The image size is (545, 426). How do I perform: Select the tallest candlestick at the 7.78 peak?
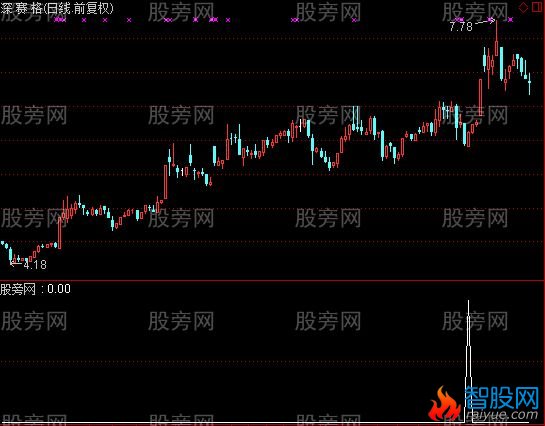pos(497,38)
